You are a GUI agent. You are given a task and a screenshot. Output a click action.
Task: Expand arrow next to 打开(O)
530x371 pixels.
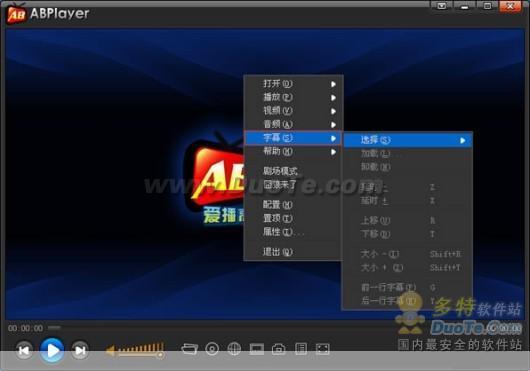[x=333, y=84]
